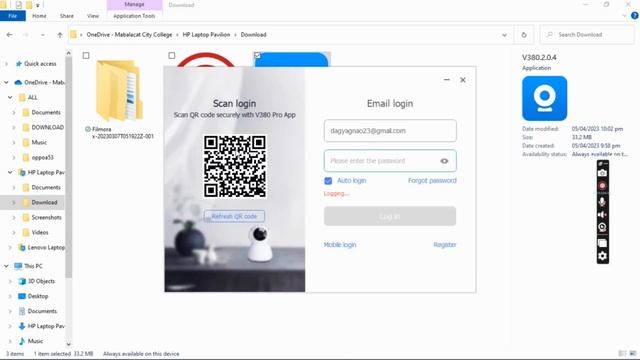Expand the Lenovo Laptop node
Screen dimensions: 640x360
click(x=10, y=247)
